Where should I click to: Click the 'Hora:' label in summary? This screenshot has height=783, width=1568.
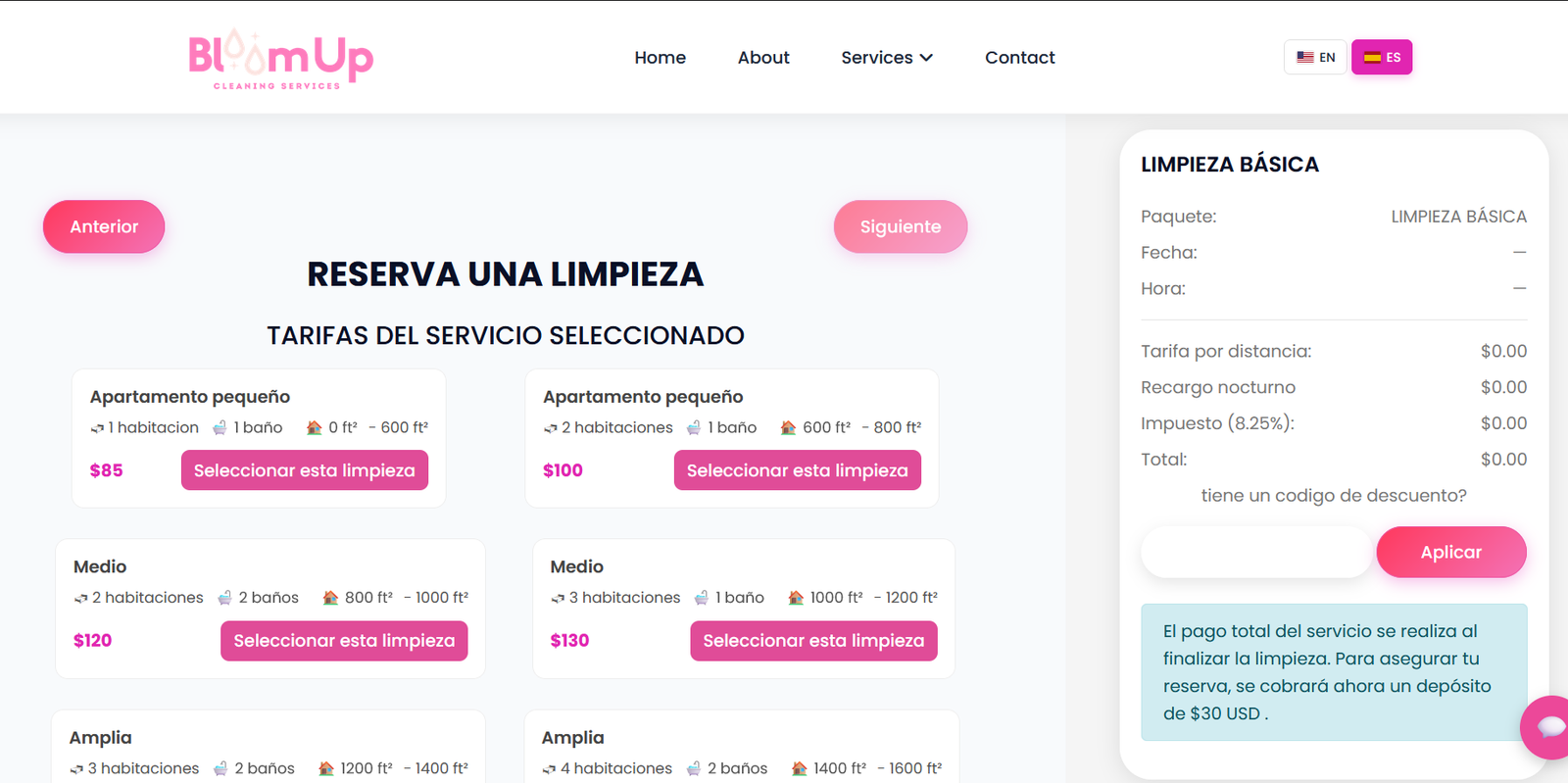coord(1163,289)
